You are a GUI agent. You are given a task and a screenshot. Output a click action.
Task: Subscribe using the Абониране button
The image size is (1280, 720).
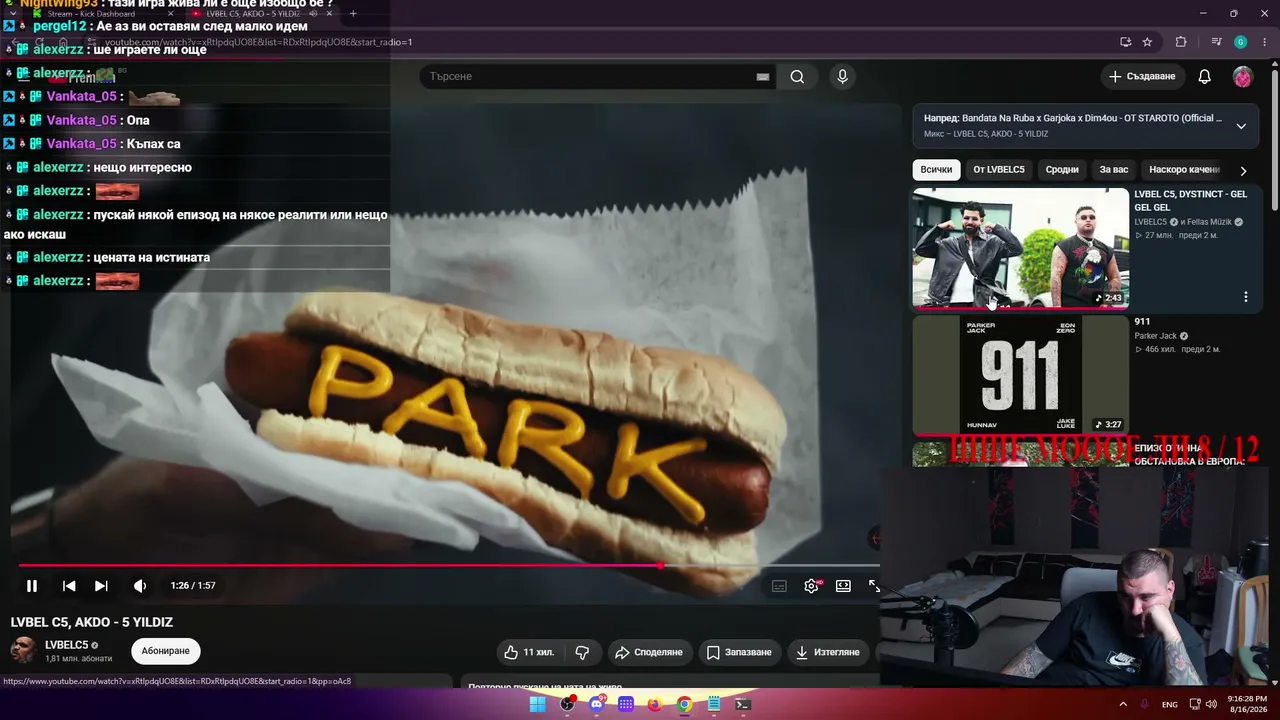(166, 651)
